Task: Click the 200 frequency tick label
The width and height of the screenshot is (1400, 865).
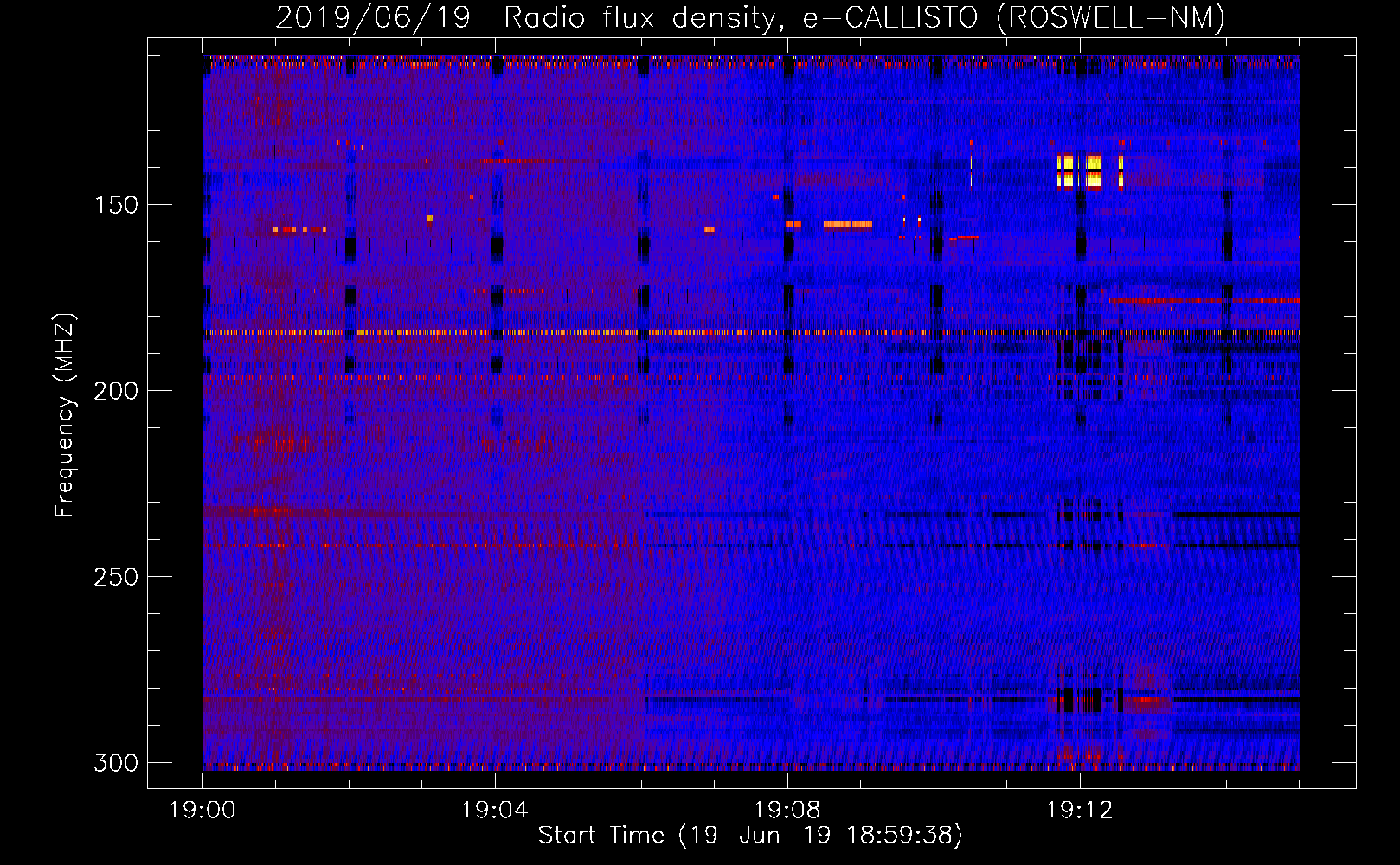Action: point(115,391)
